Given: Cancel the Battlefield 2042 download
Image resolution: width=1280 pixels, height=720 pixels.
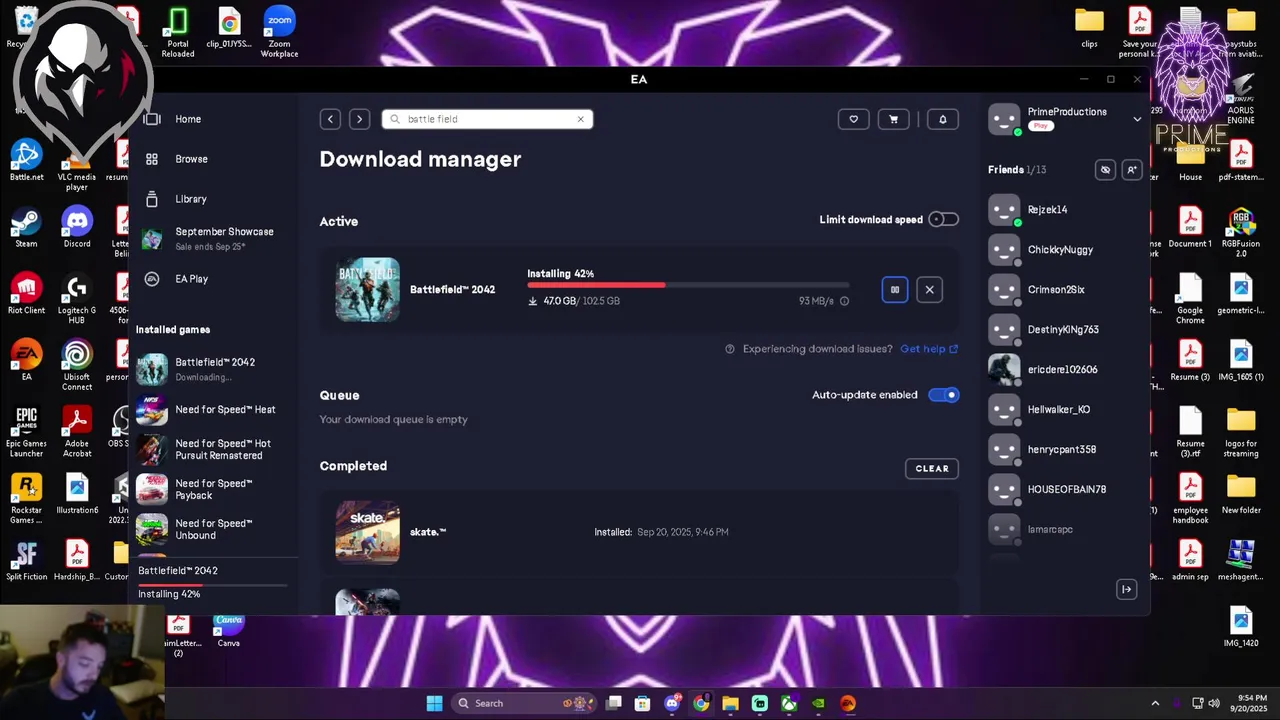Looking at the screenshot, I should click(929, 290).
